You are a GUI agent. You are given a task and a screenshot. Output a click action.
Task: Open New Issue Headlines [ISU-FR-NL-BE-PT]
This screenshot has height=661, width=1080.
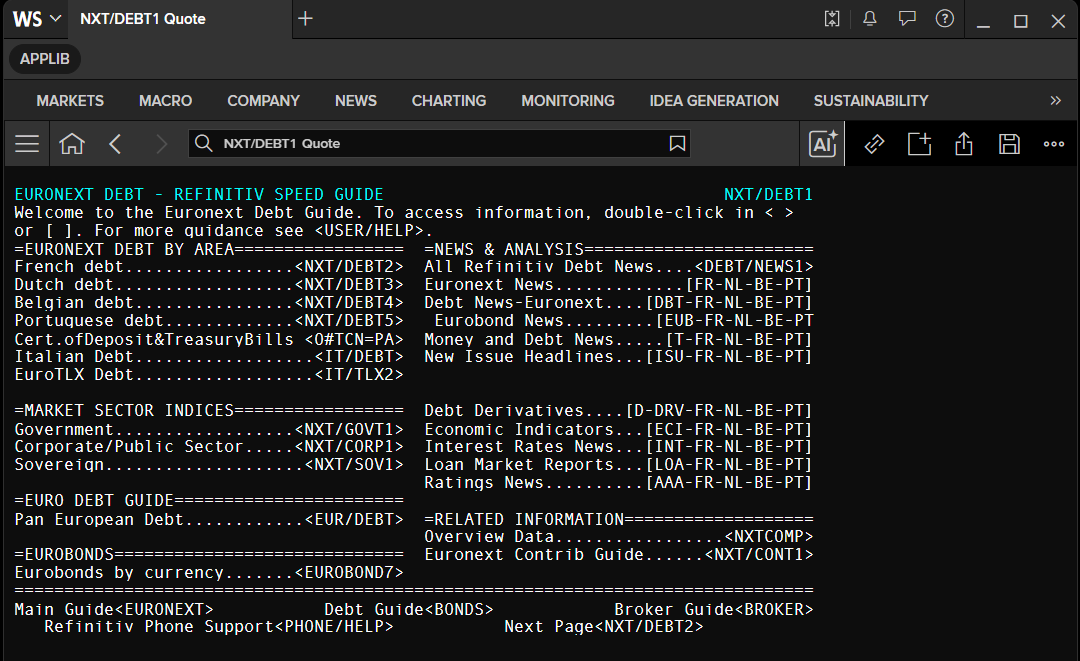(729, 356)
